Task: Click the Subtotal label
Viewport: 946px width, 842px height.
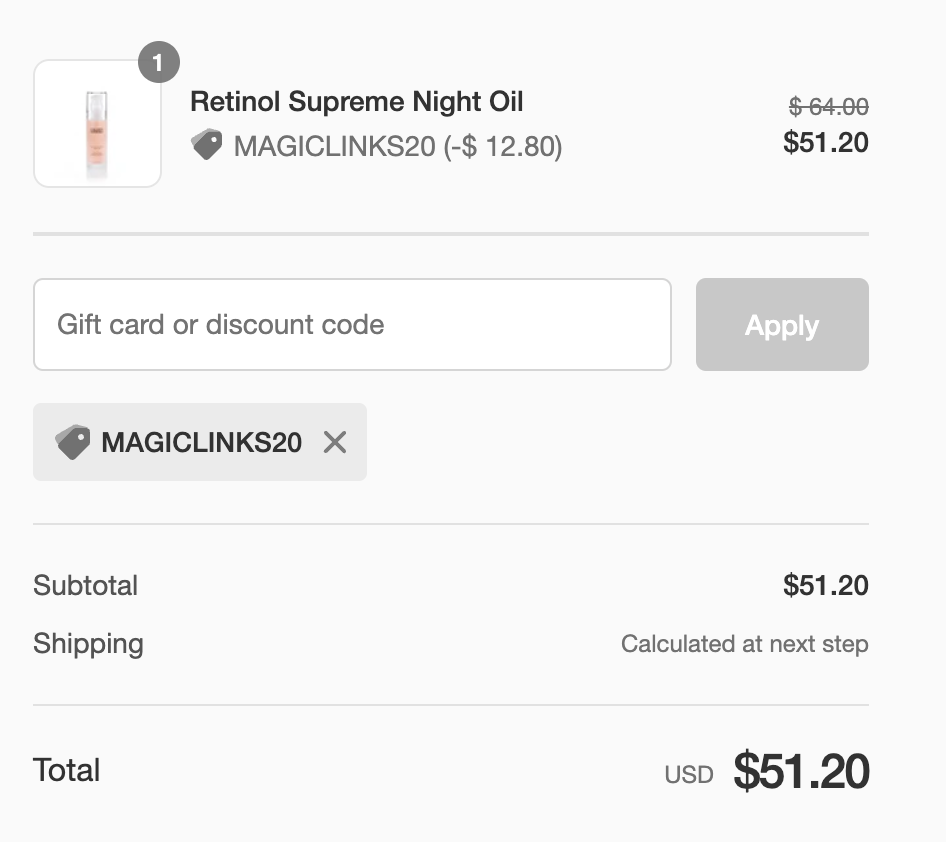Action: point(85,585)
